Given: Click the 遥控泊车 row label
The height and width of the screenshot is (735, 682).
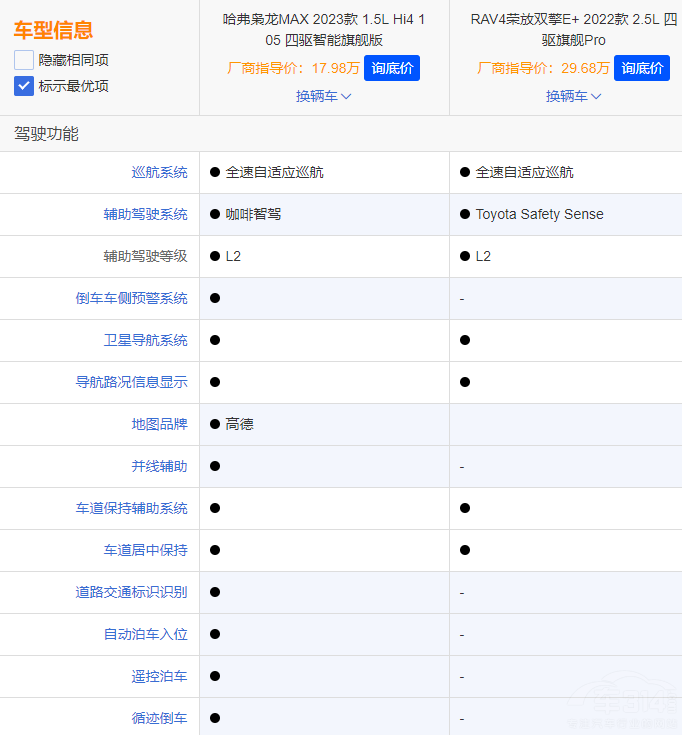Looking at the screenshot, I should pyautogui.click(x=159, y=676).
